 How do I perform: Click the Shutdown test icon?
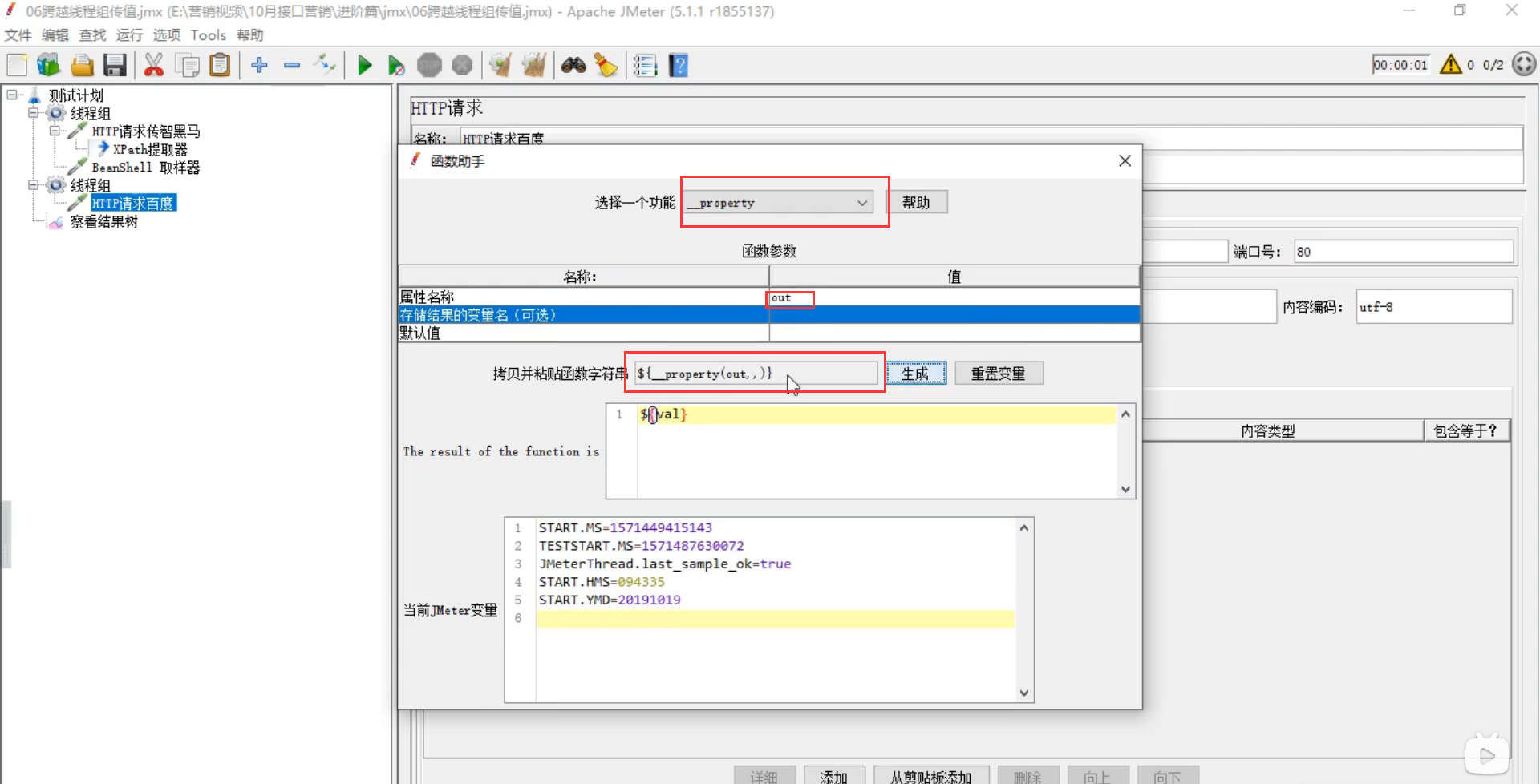pyautogui.click(x=462, y=65)
